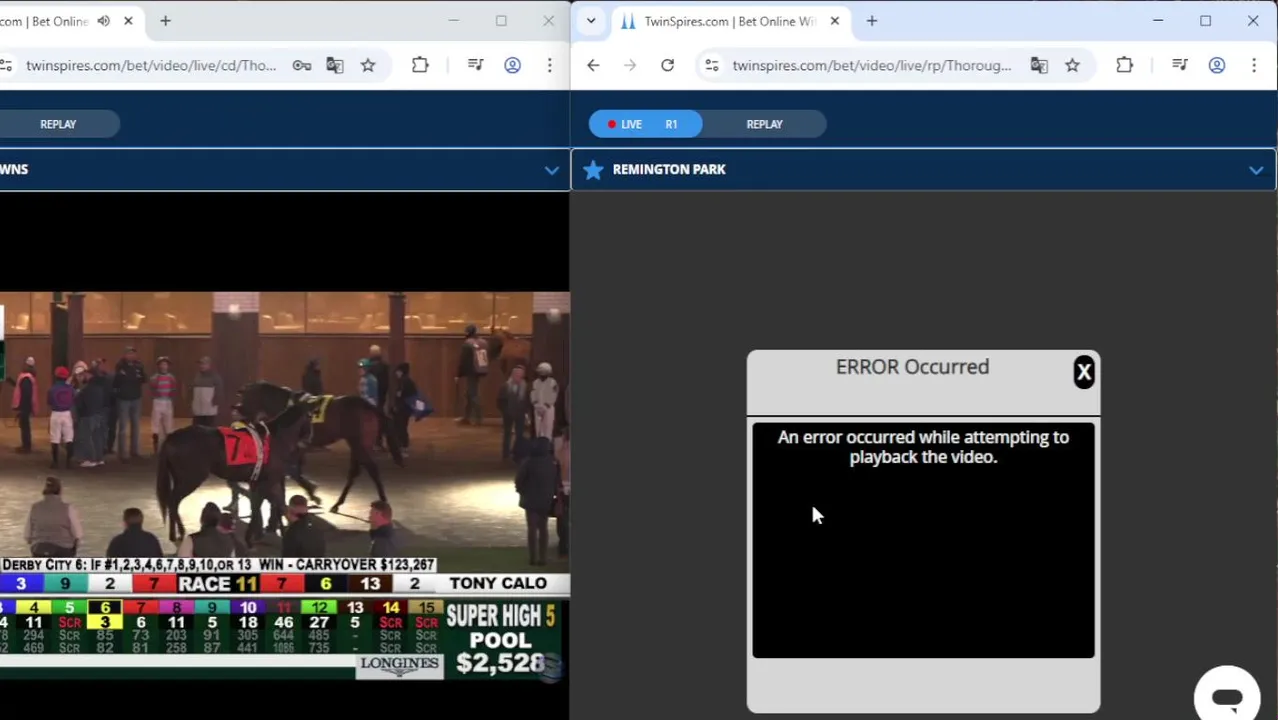Open a new tab in left browser window

tap(165, 21)
